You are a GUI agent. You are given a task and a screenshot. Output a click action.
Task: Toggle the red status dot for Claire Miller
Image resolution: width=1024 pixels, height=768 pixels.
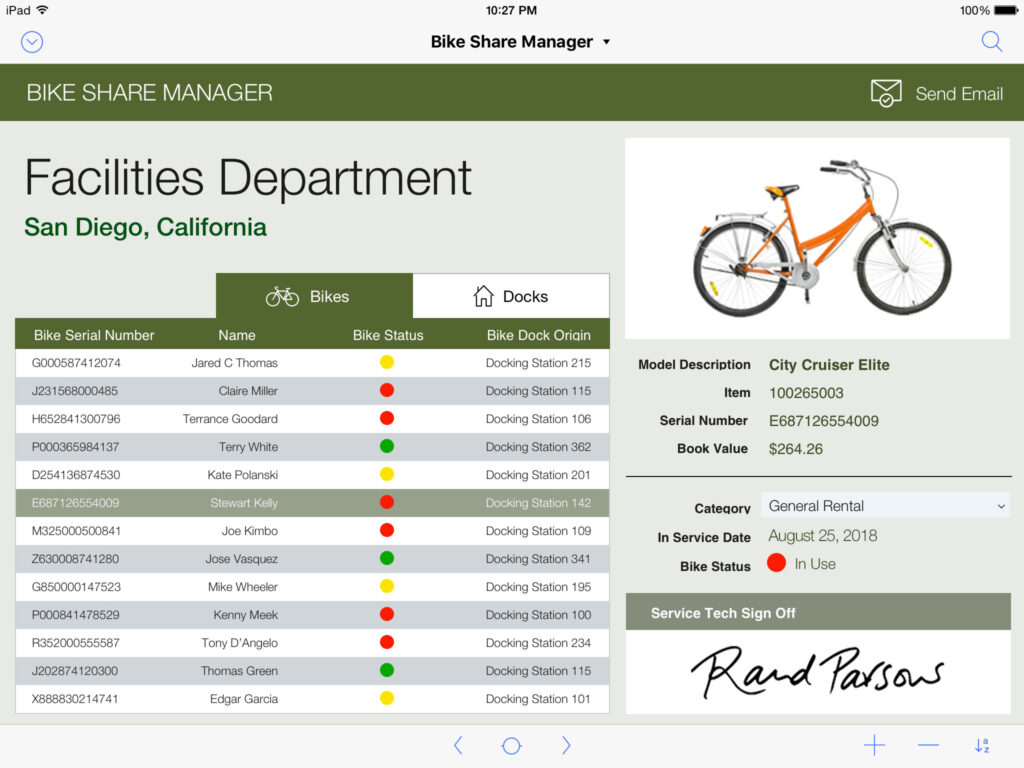pyautogui.click(x=387, y=390)
